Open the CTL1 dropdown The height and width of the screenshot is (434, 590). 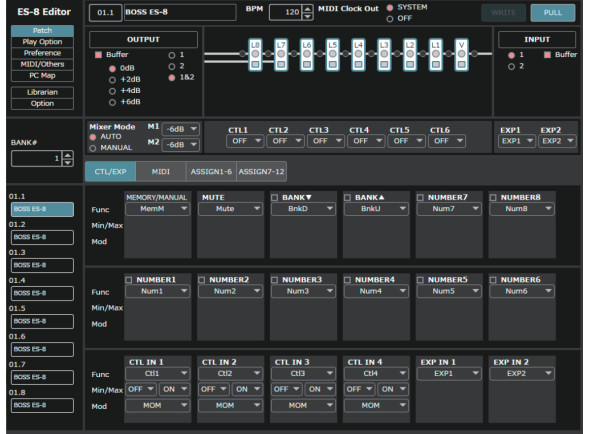(x=245, y=141)
